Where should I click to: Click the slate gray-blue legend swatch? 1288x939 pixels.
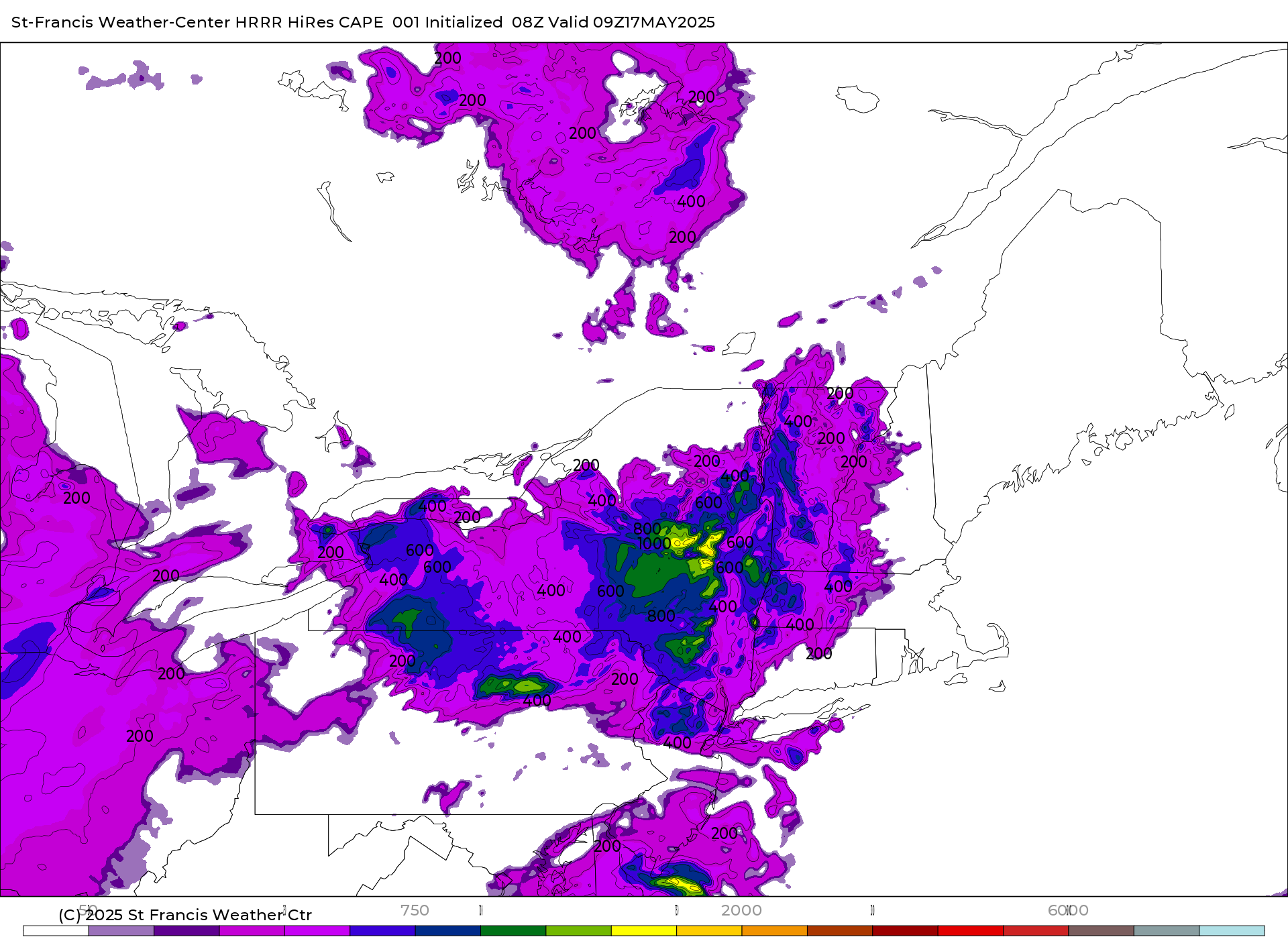pyautogui.click(x=1166, y=931)
